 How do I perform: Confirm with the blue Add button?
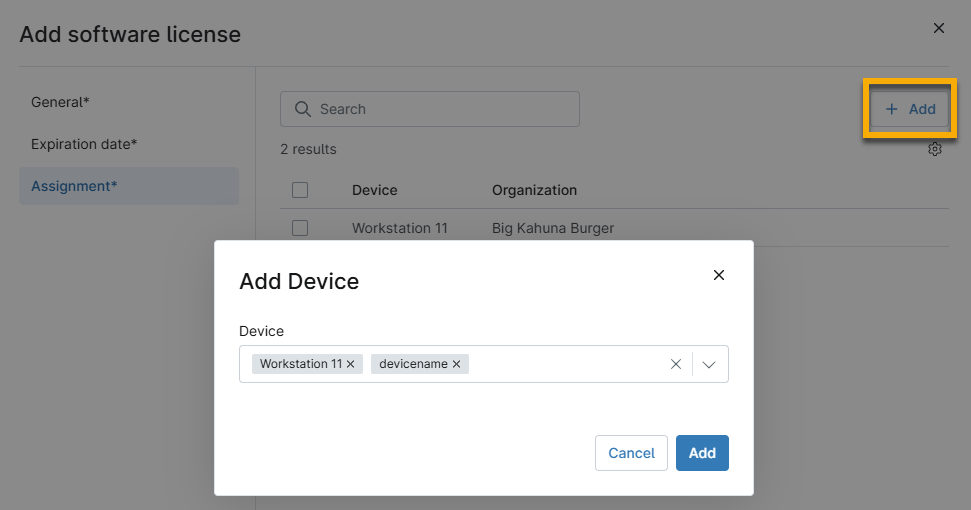[702, 453]
